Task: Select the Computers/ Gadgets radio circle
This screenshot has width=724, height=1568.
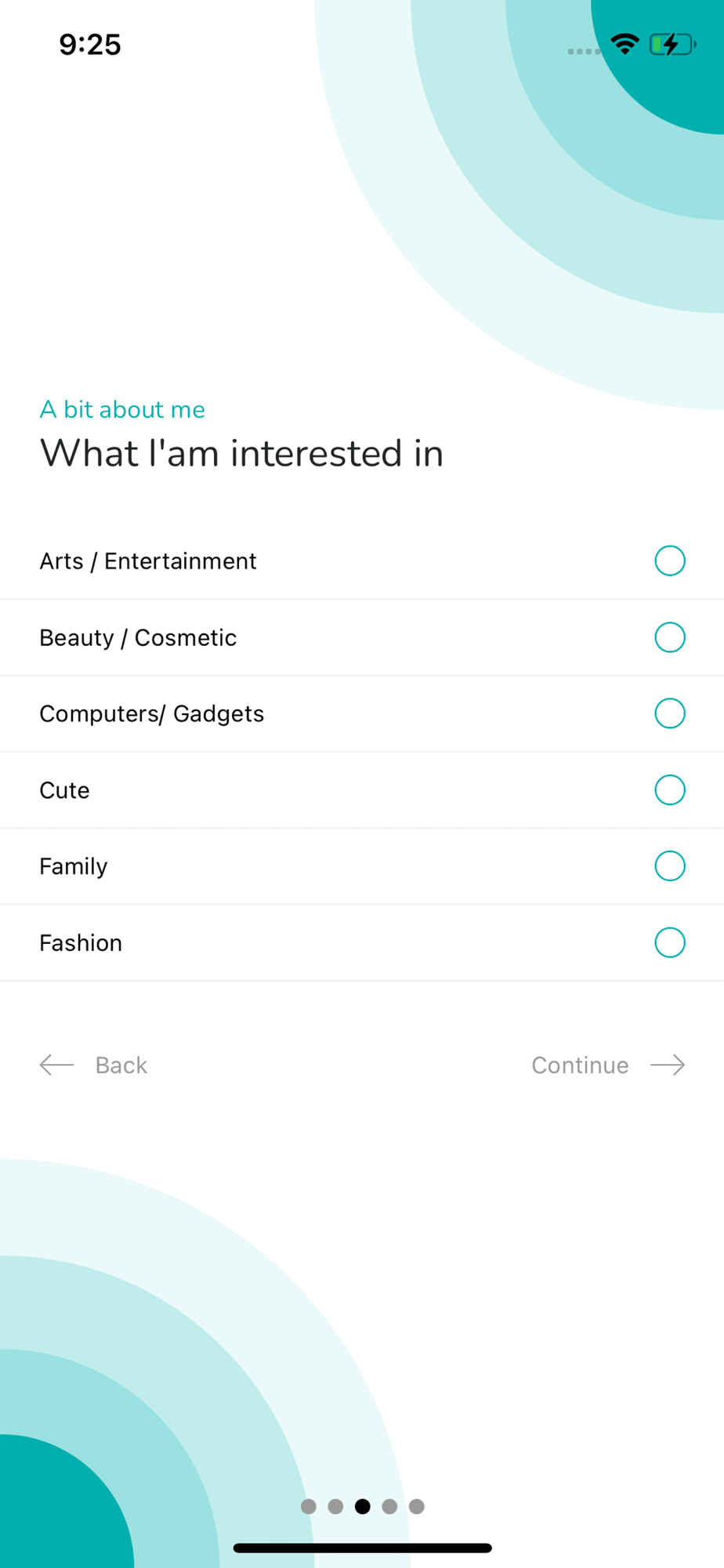Action: (670, 713)
